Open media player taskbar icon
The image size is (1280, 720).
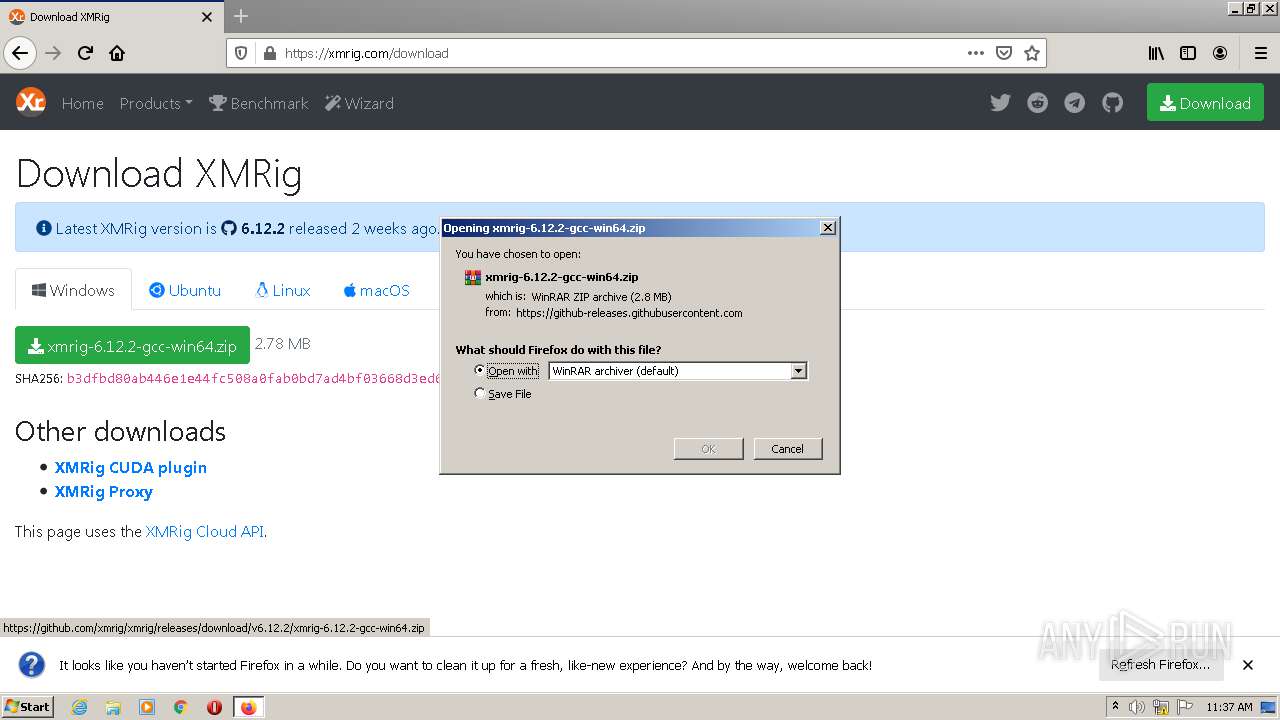click(x=147, y=707)
